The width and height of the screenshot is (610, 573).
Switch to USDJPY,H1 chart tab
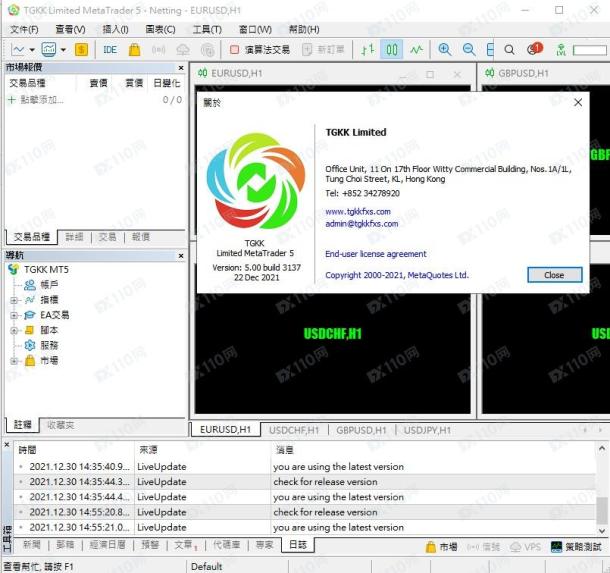tap(427, 430)
